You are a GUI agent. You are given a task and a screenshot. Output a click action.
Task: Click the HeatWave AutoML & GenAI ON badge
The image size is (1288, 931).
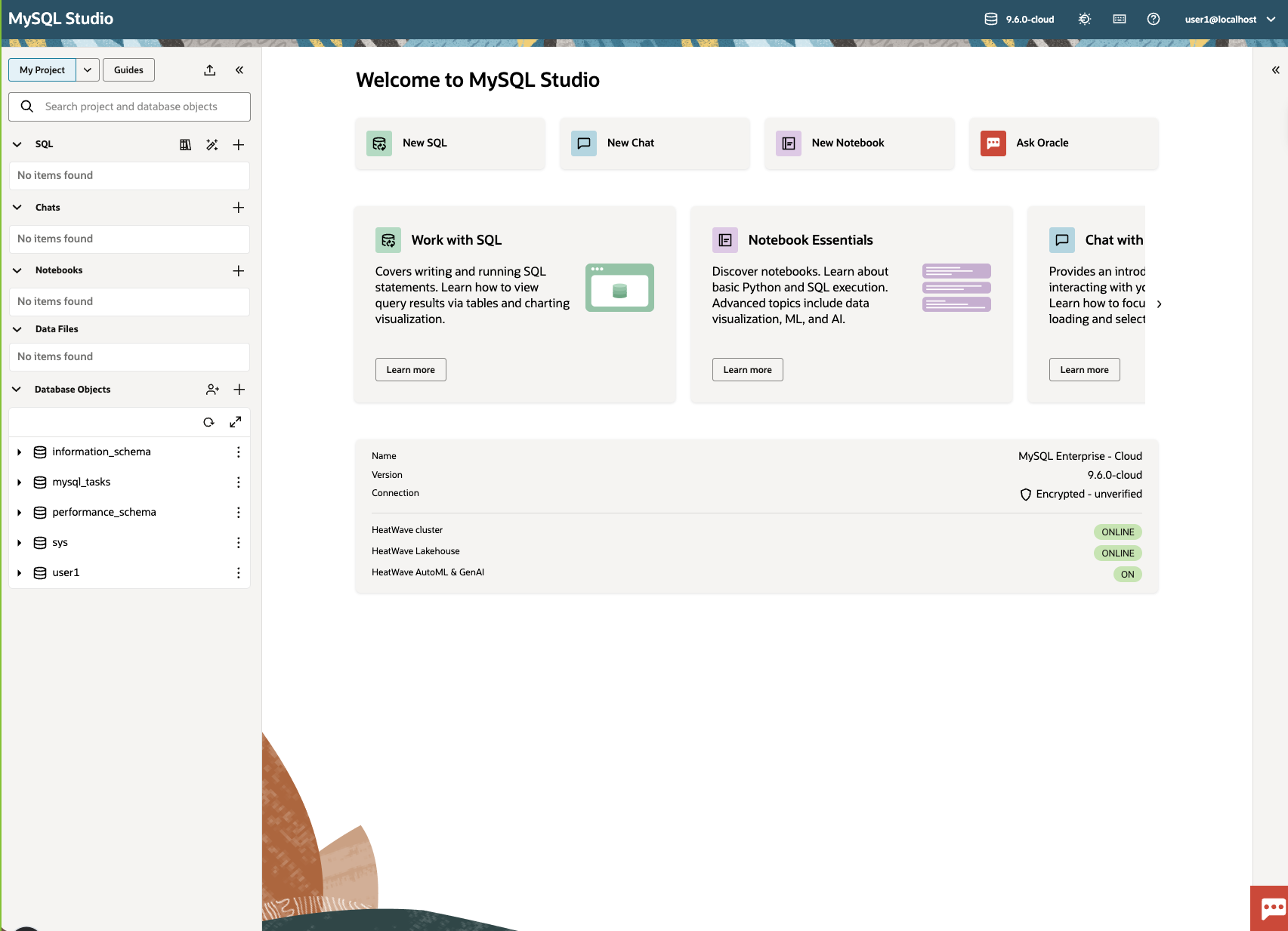click(x=1128, y=575)
